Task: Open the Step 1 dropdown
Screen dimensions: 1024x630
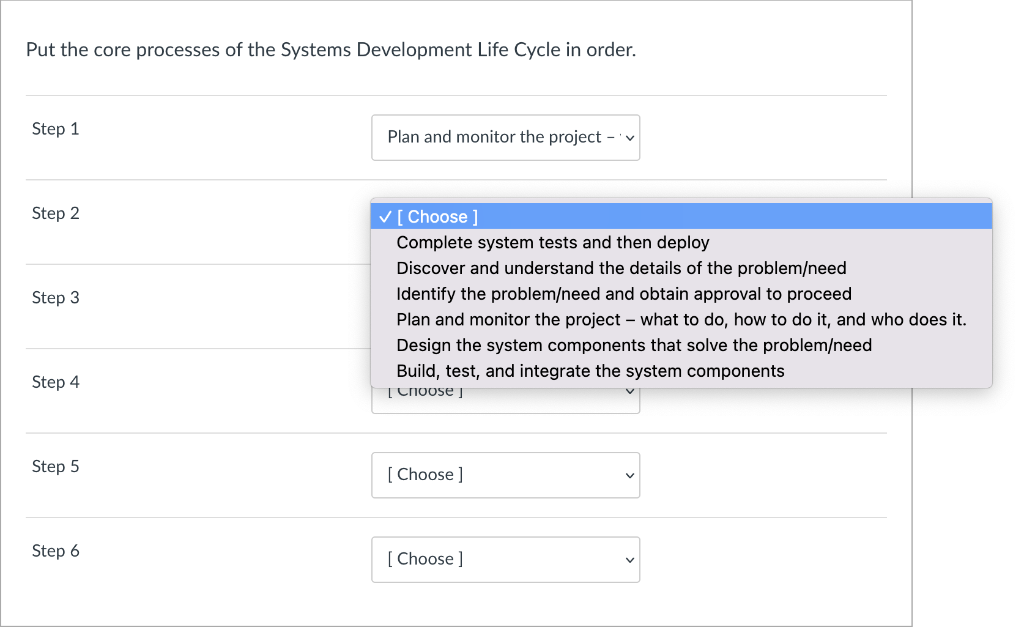Action: coord(505,138)
